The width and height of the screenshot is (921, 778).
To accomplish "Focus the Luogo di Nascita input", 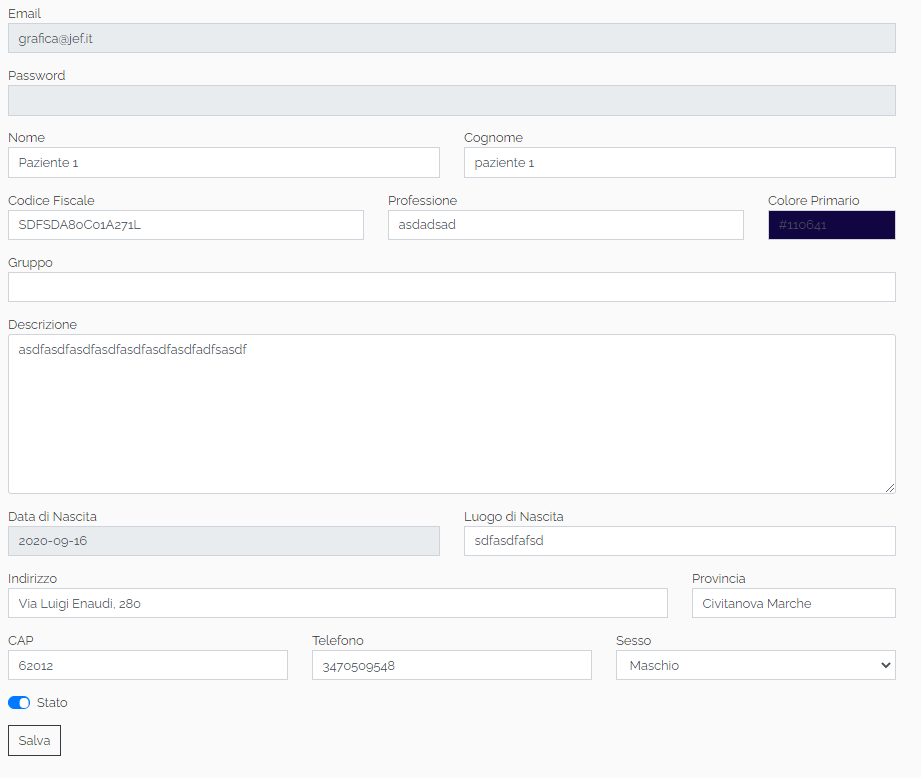I will tap(679, 541).
